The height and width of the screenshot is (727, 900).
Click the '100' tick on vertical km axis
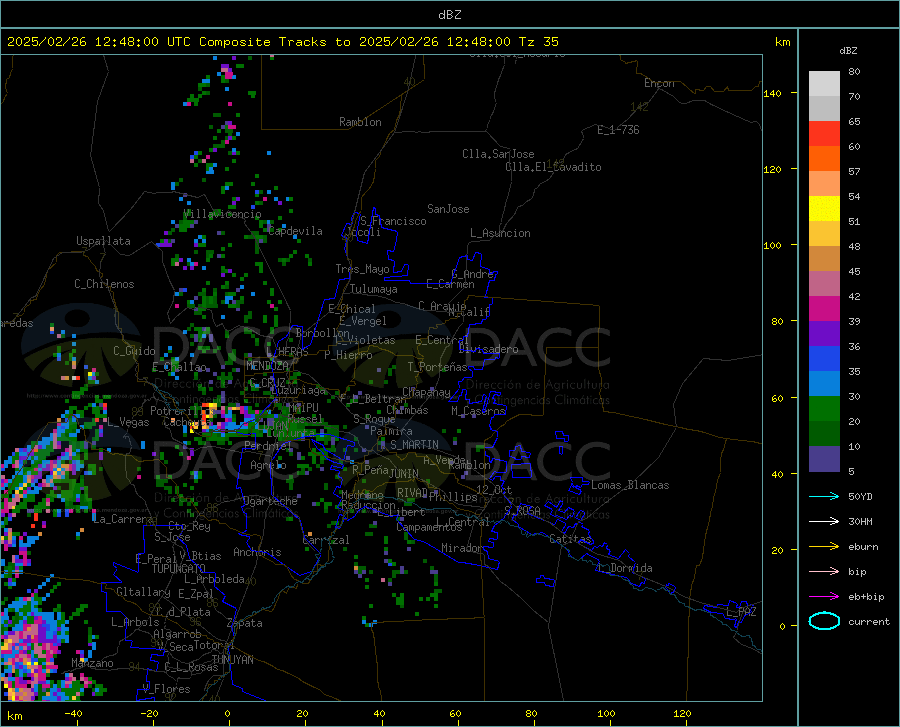click(772, 246)
